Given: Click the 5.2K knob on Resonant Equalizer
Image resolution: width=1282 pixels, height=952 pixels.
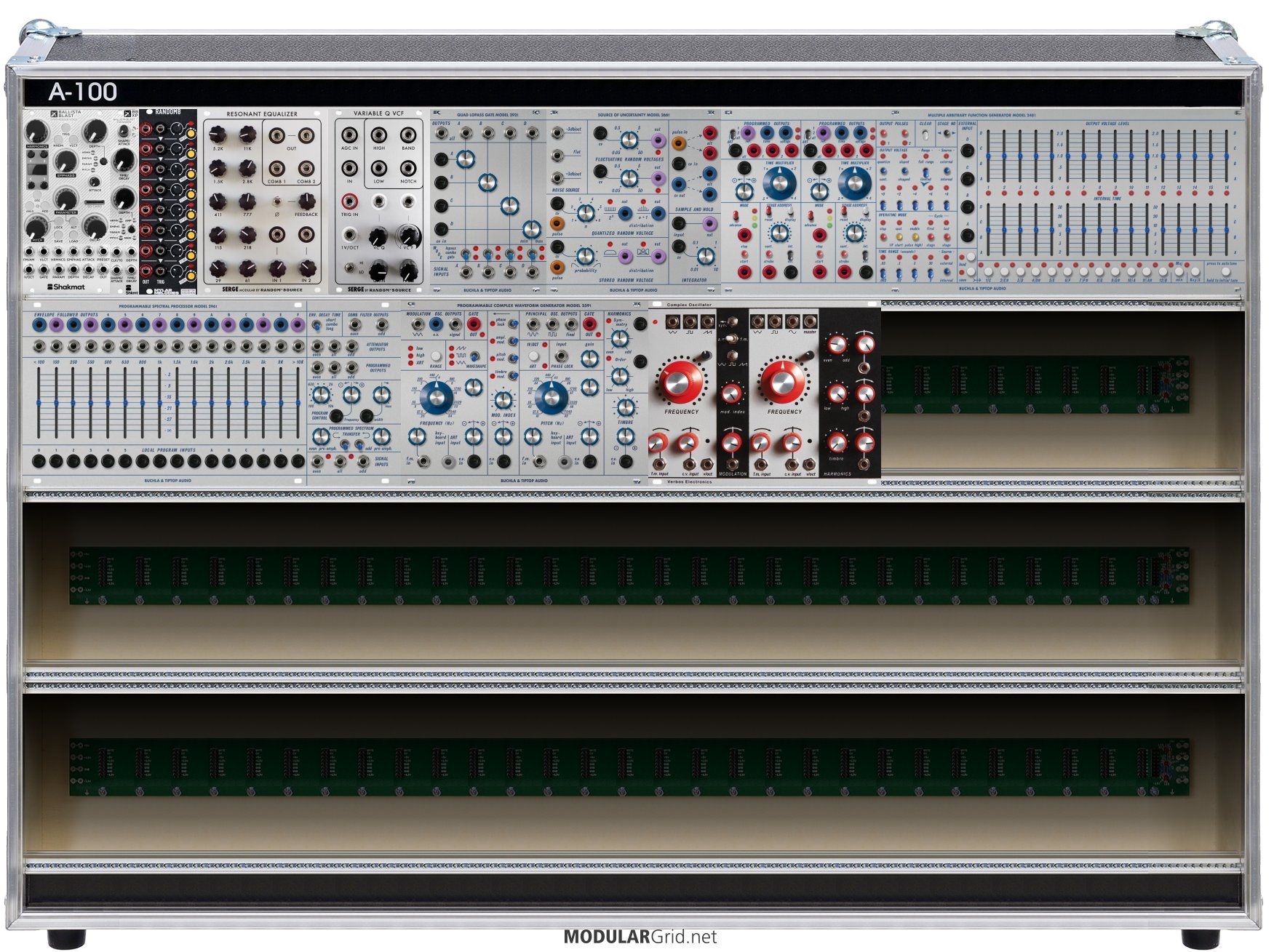Looking at the screenshot, I should click(x=218, y=135).
